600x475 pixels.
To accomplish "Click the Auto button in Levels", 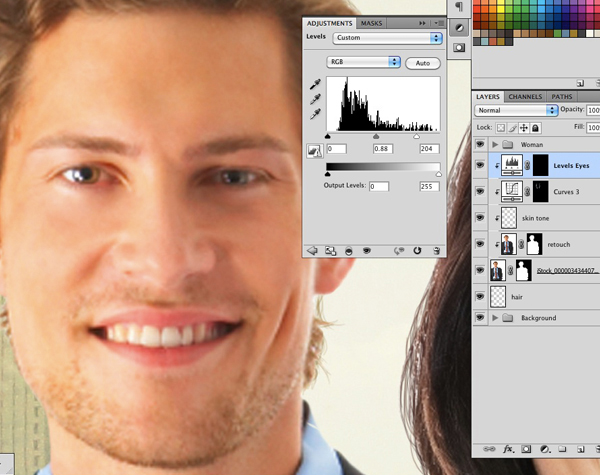I will tap(423, 62).
